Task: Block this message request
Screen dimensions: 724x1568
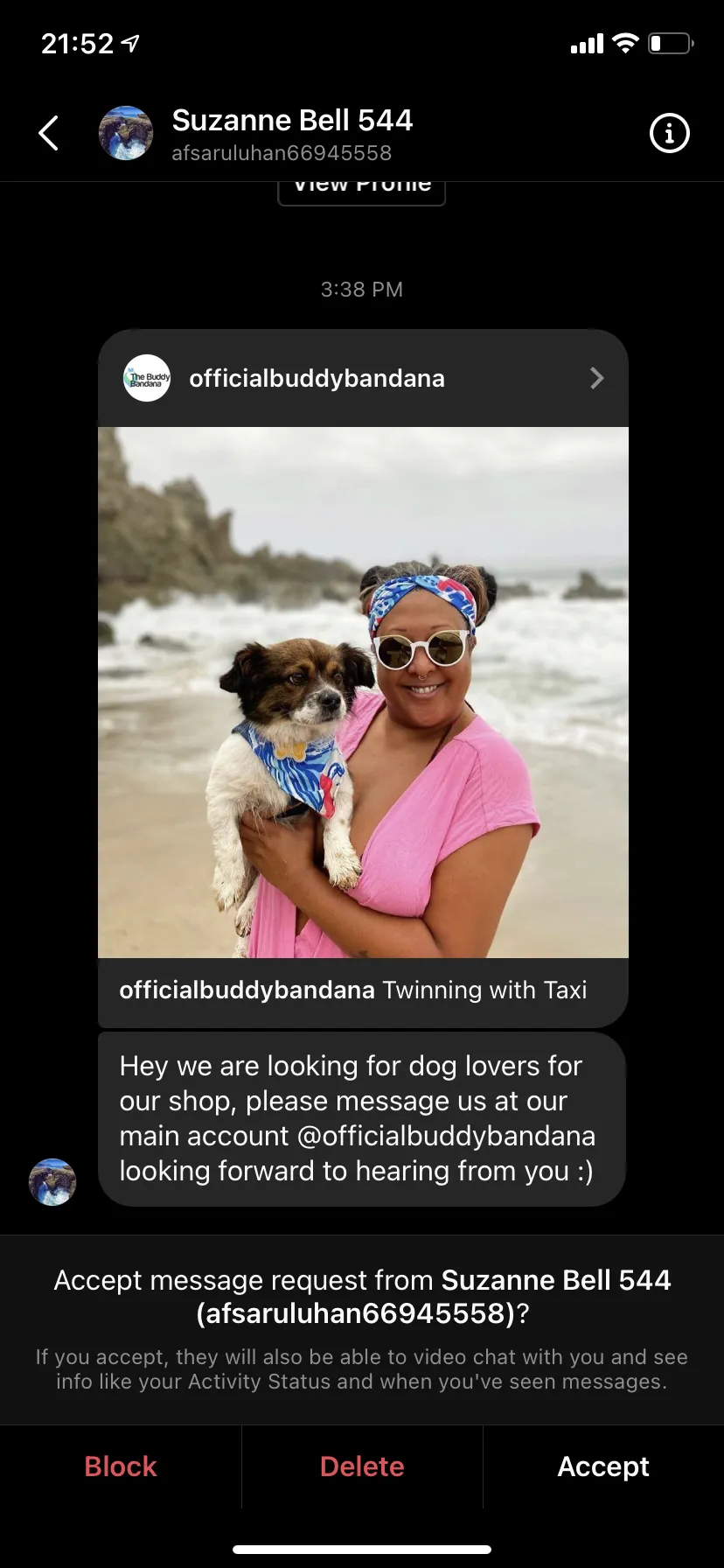Action: pos(121,1466)
